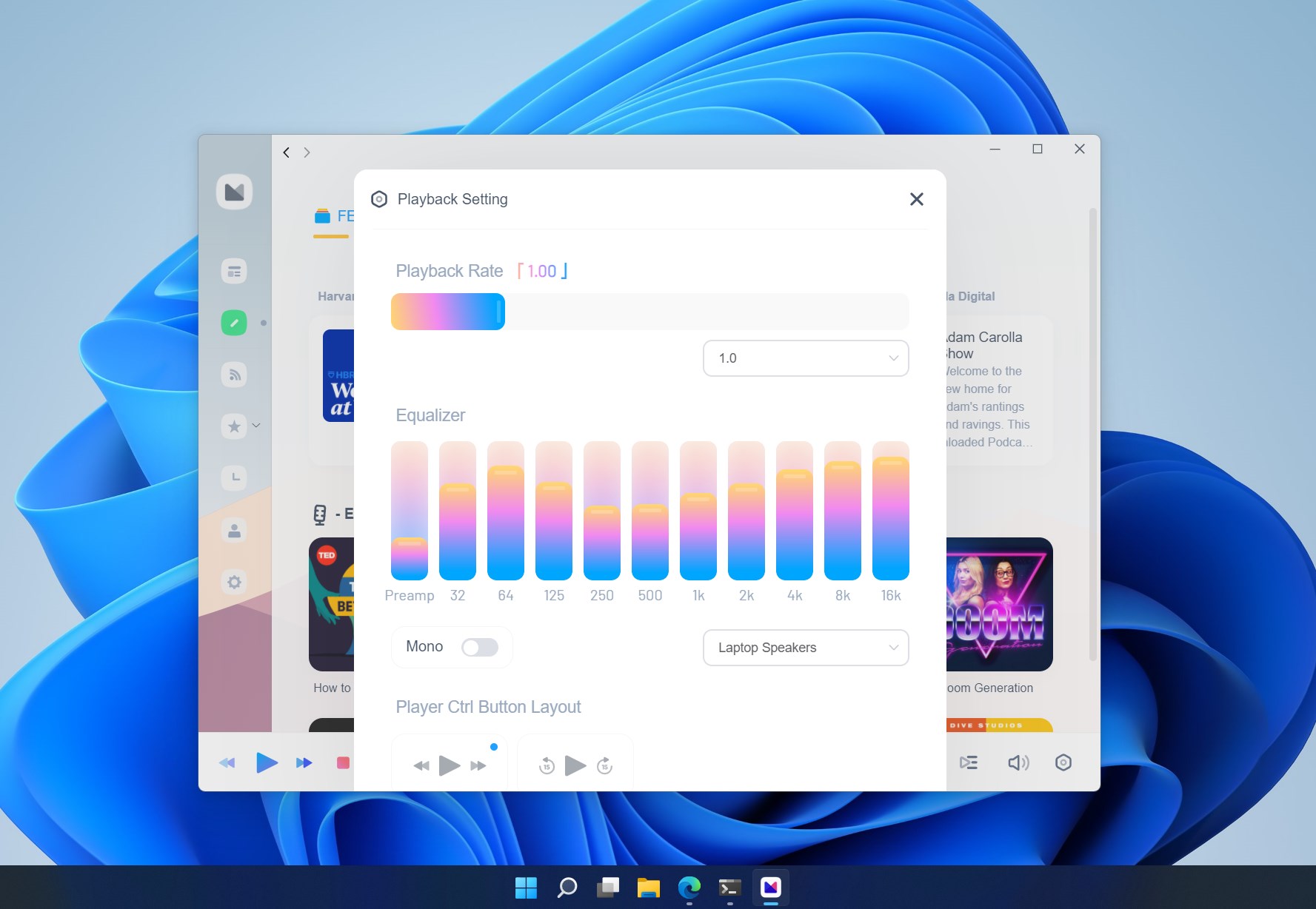Select the skip 15 seconds player layout
1316x909 pixels.
(575, 765)
